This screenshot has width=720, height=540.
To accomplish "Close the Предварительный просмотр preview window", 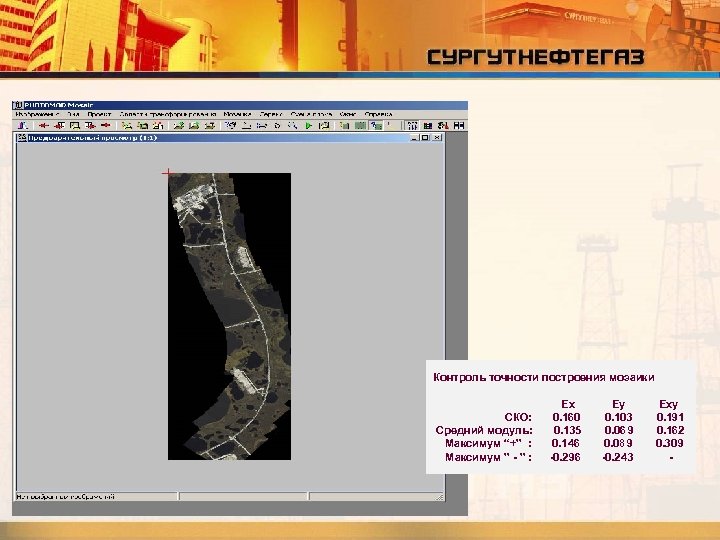I will pyautogui.click(x=437, y=137).
